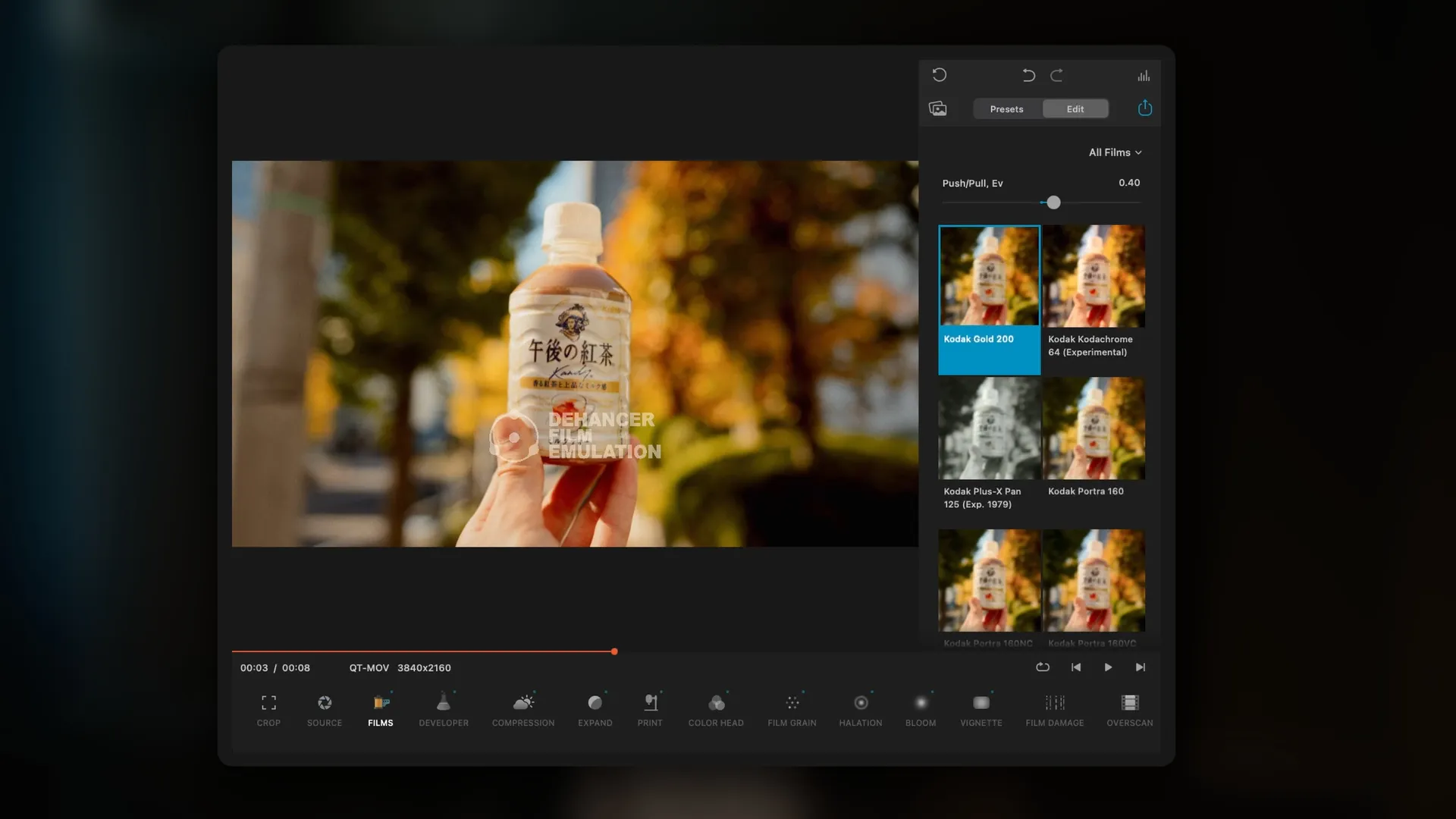Click the export share icon
Screen dimensions: 1456x819
click(1145, 108)
